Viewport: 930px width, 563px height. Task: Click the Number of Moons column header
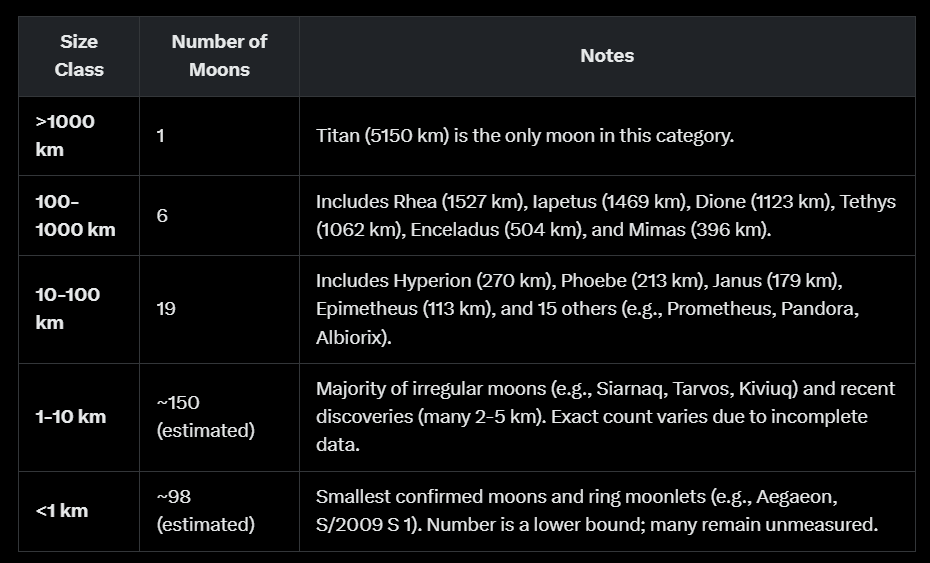coord(219,56)
